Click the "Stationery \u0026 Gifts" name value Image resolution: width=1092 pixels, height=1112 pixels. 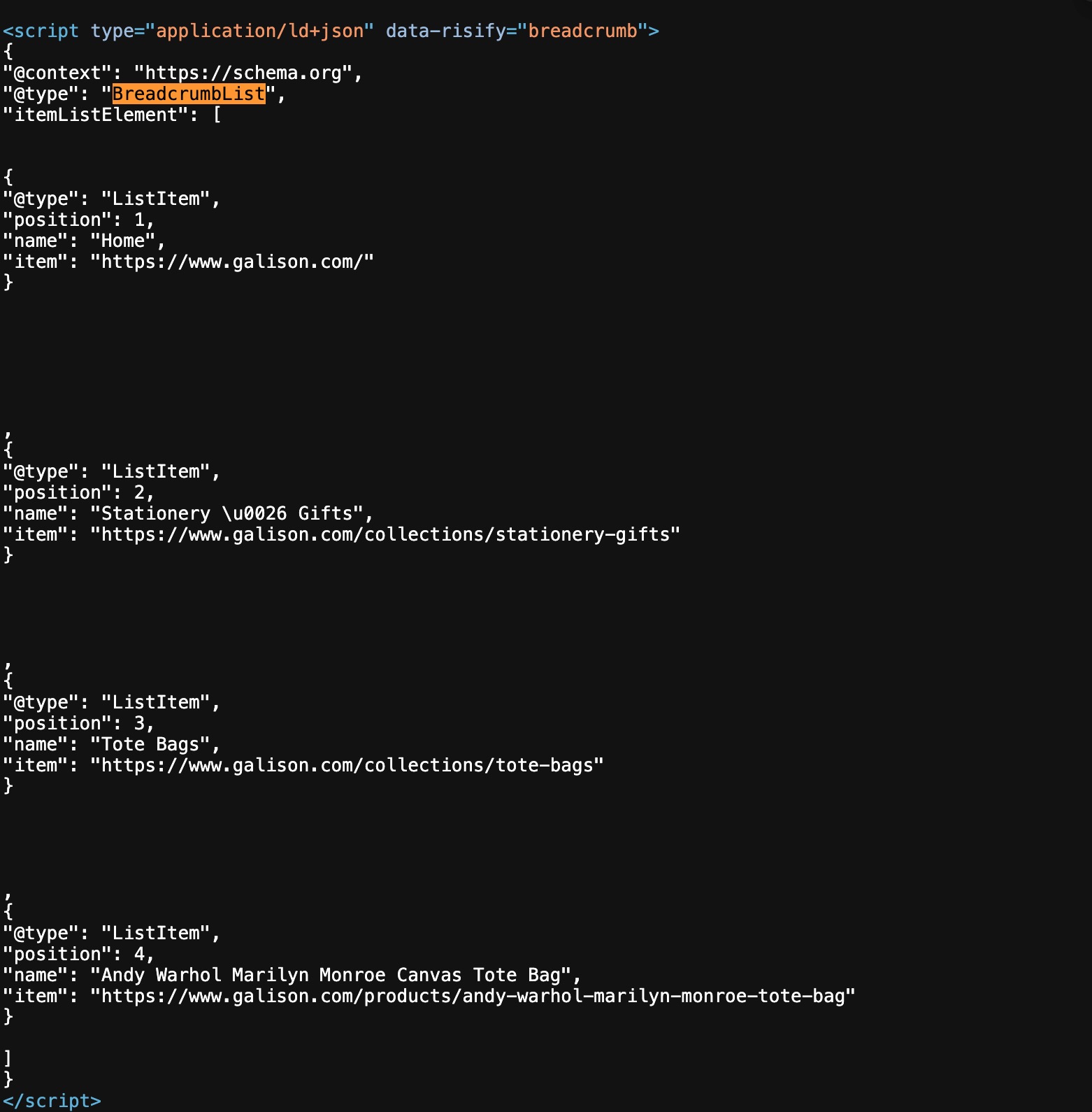(x=227, y=513)
